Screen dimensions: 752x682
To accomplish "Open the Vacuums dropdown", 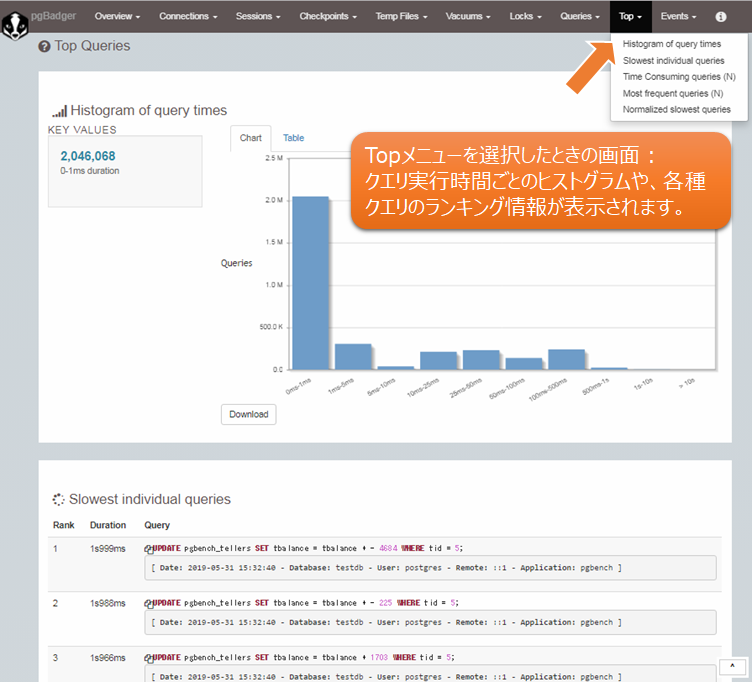I will click(x=468, y=16).
